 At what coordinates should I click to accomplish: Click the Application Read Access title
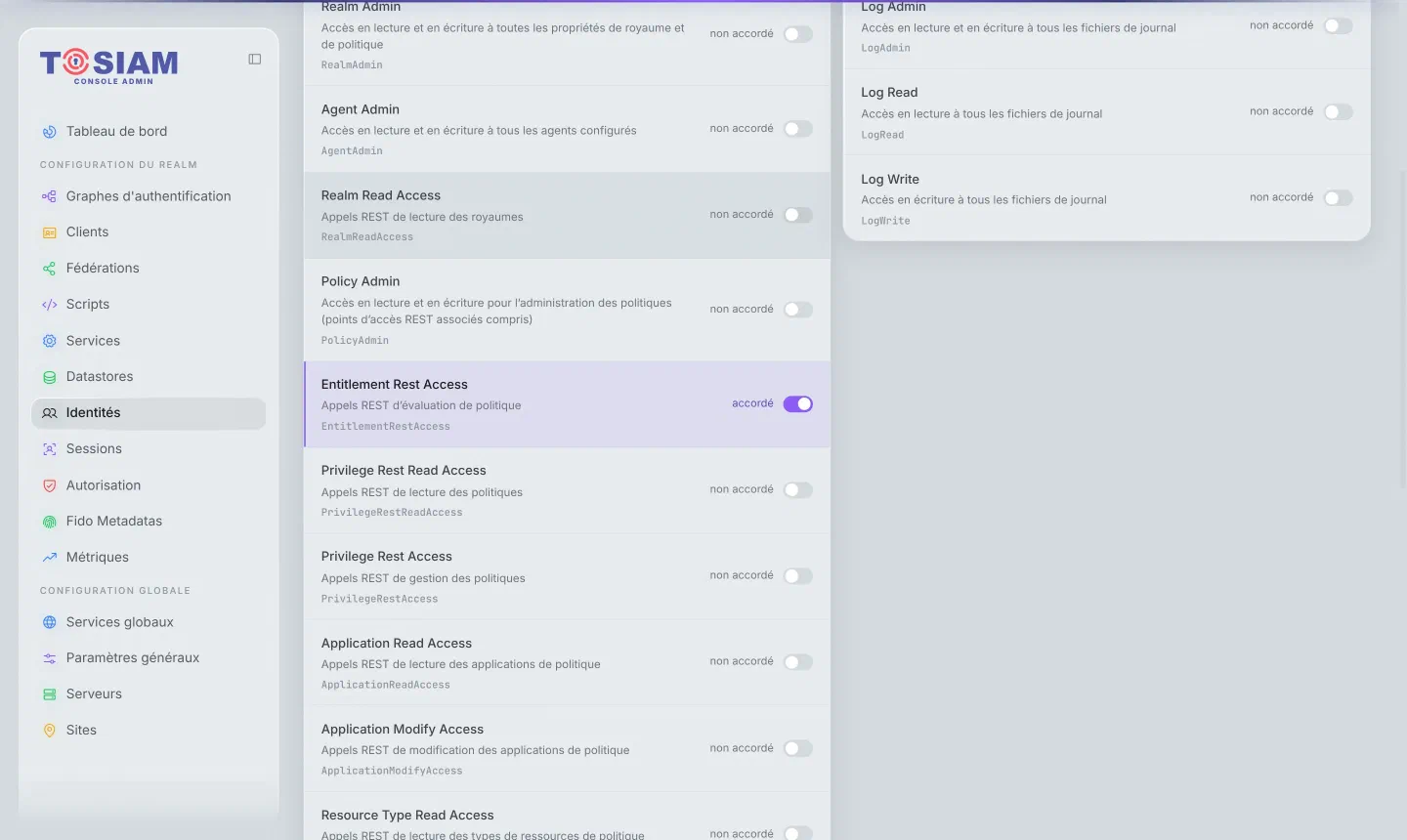point(397,643)
